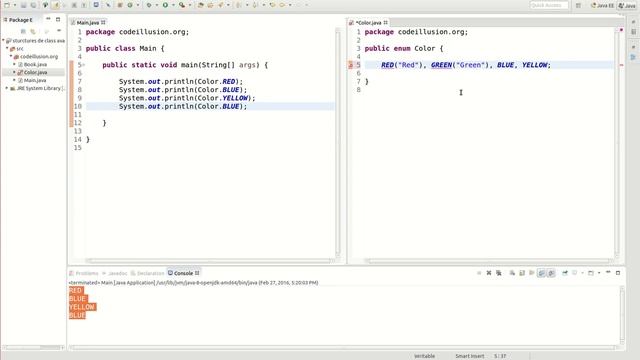
Task: Close the Color.java editor tab
Action: [x=386, y=22]
